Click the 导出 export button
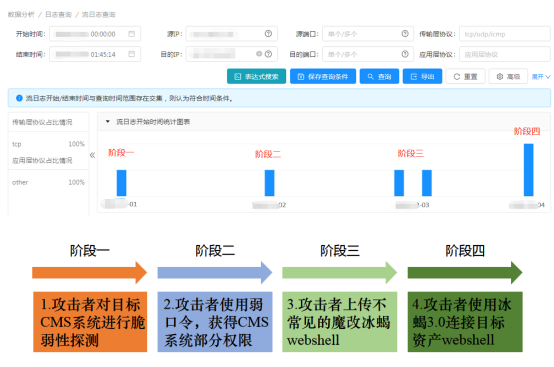 point(422,76)
